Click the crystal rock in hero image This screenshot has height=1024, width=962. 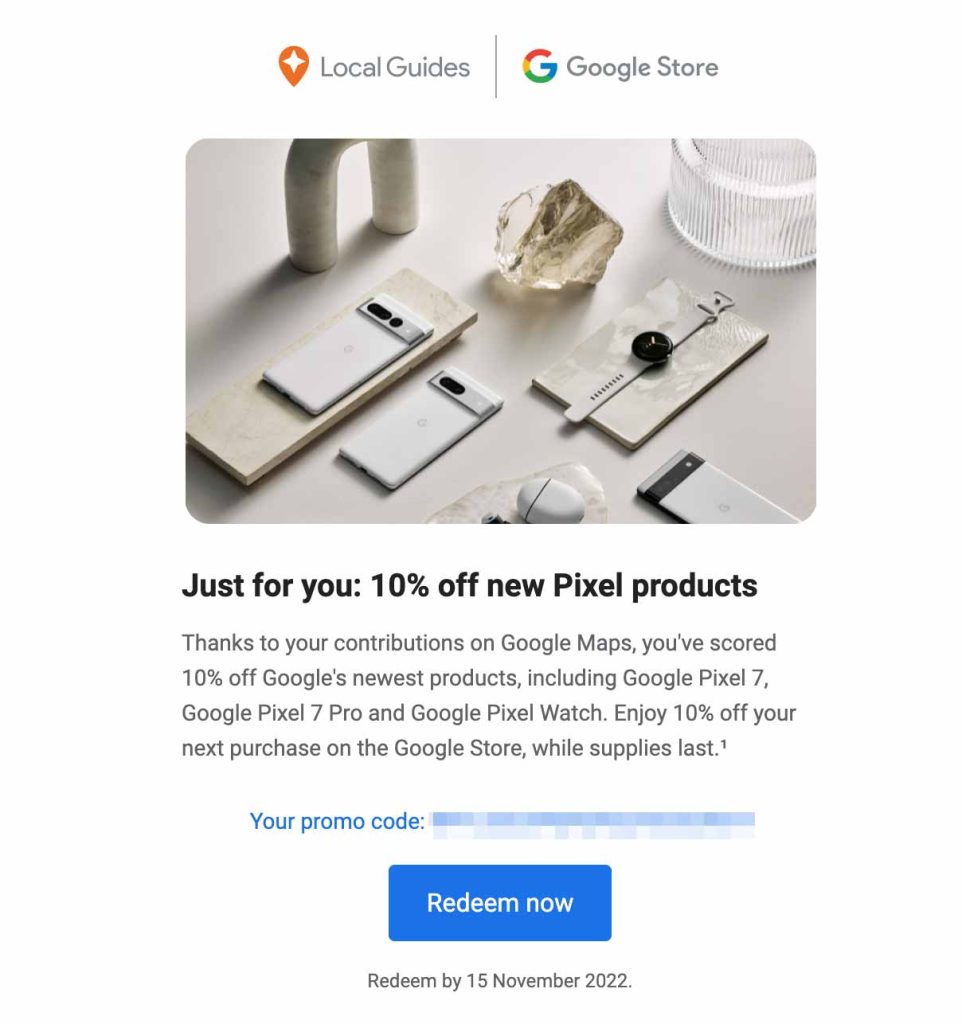pyautogui.click(x=557, y=234)
